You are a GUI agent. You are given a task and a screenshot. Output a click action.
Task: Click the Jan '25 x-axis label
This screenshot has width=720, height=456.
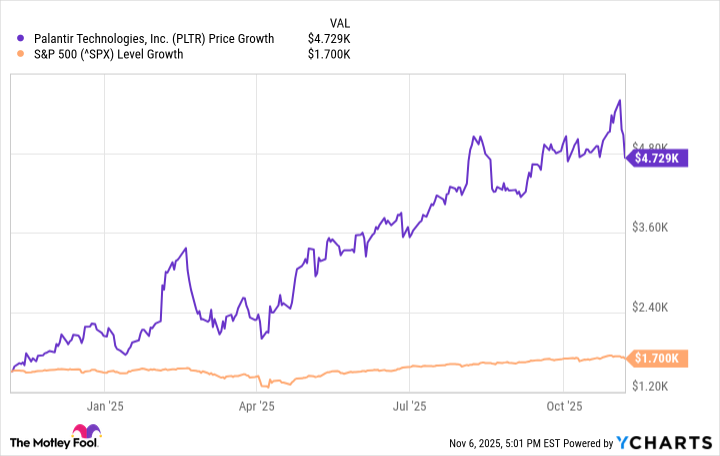[x=105, y=406]
